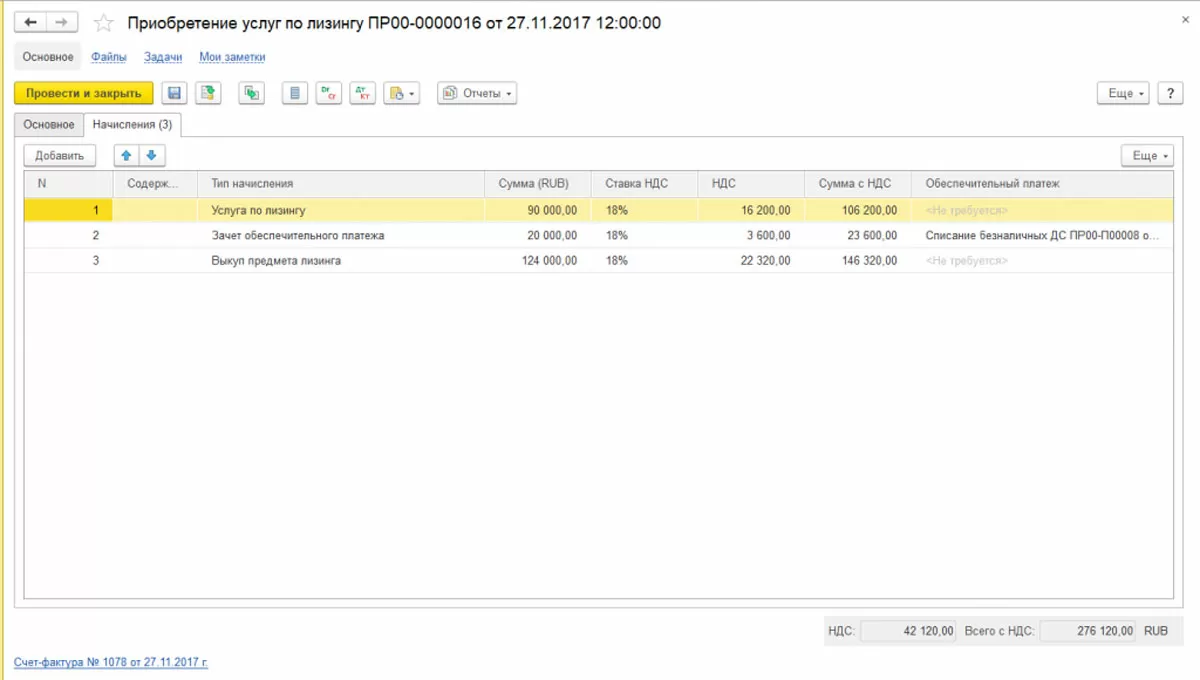This screenshot has height=680, width=1200.
Task: Click the НДС total field 42 120,00
Action: [908, 631]
